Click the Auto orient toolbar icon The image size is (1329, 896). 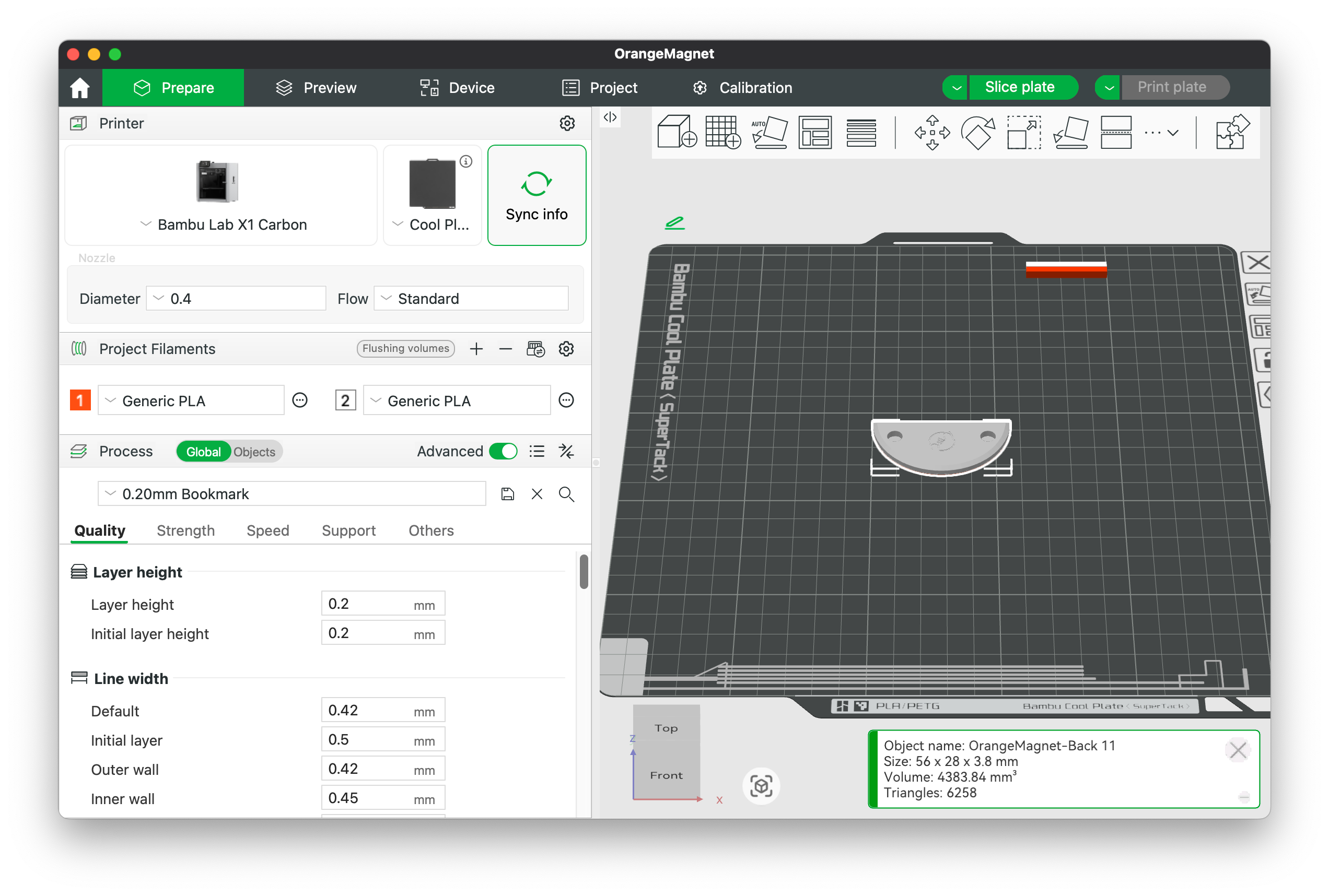tap(769, 132)
